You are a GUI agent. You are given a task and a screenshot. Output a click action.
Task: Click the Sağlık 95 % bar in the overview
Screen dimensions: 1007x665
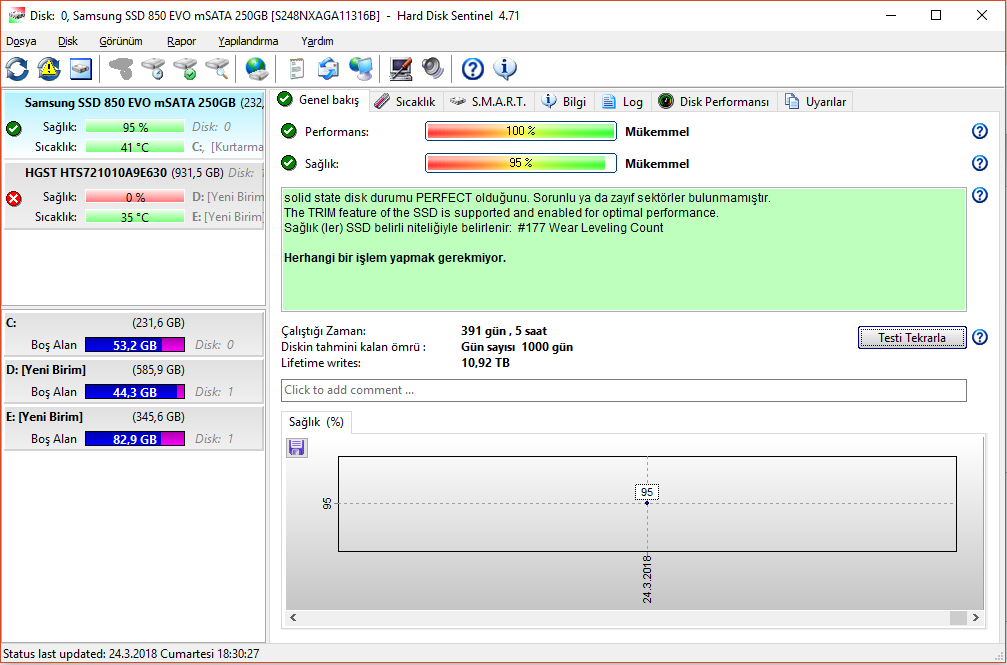coord(521,163)
